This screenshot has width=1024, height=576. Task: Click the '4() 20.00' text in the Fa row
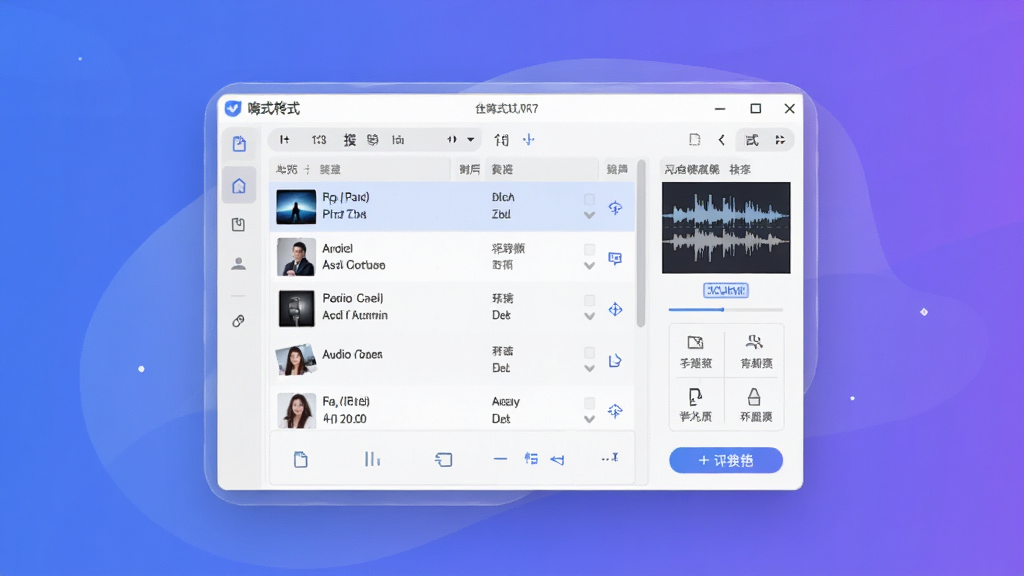[x=345, y=419]
